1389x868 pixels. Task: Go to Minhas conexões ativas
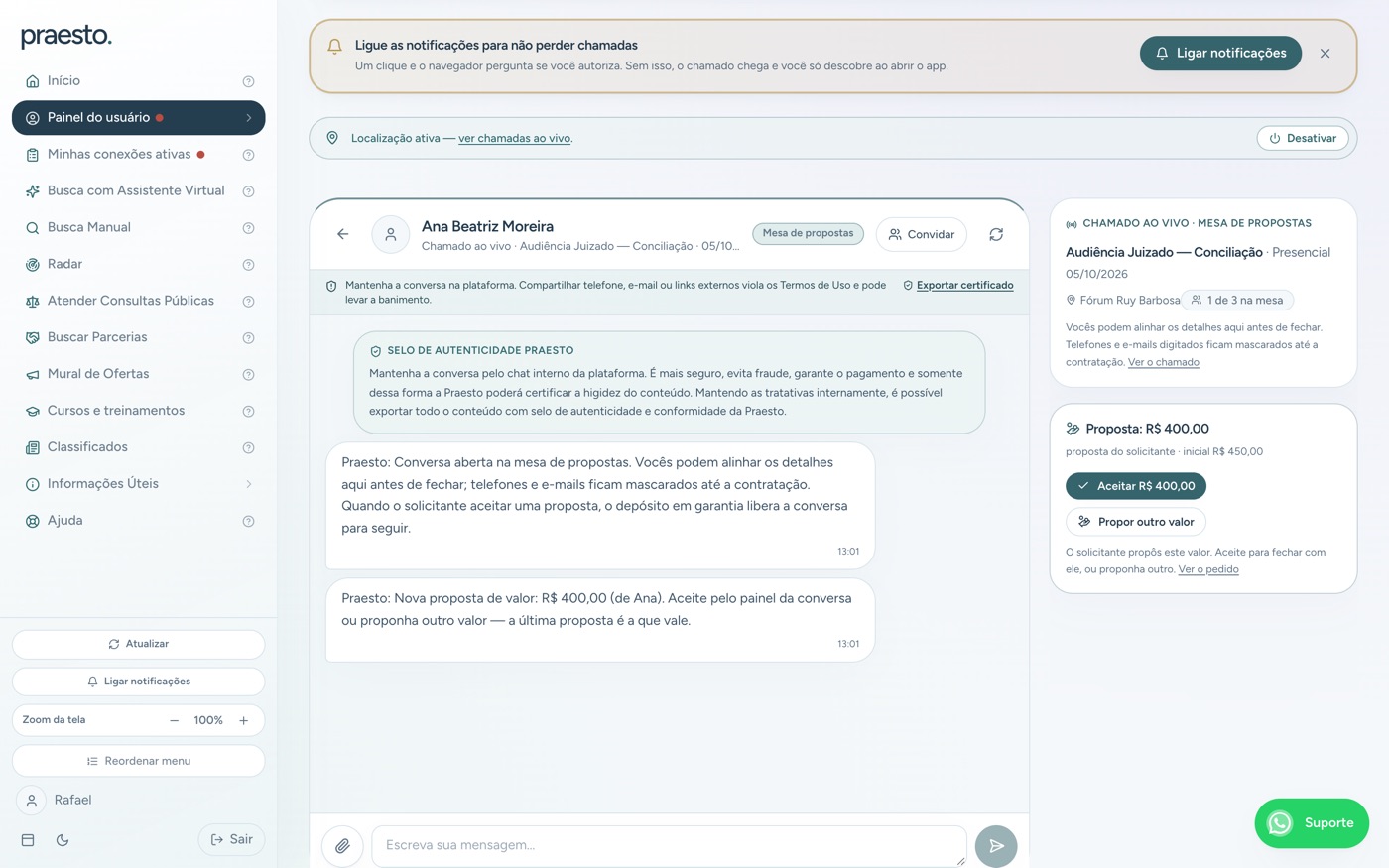point(138,155)
